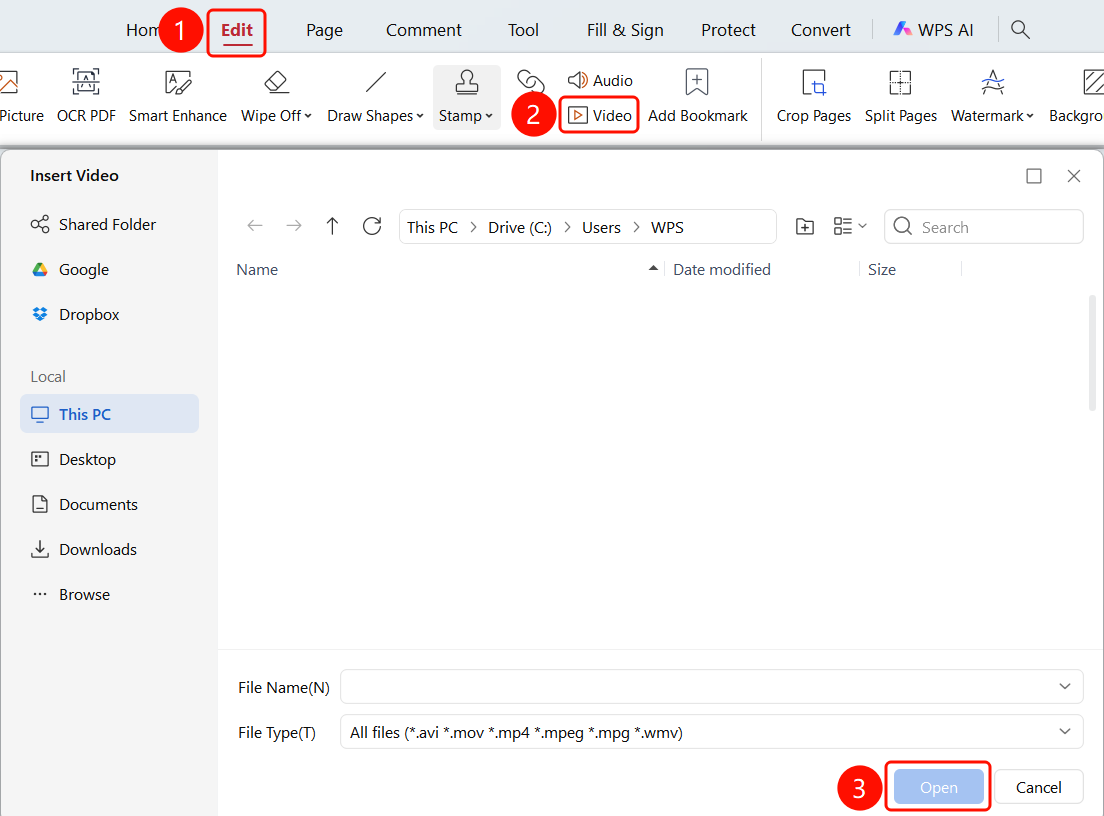Refresh the file list
The height and width of the screenshot is (816, 1104).
pos(372,226)
